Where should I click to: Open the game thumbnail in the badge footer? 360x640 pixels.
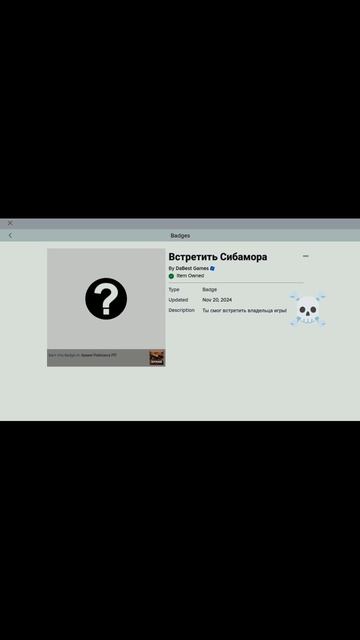pyautogui.click(x=157, y=358)
